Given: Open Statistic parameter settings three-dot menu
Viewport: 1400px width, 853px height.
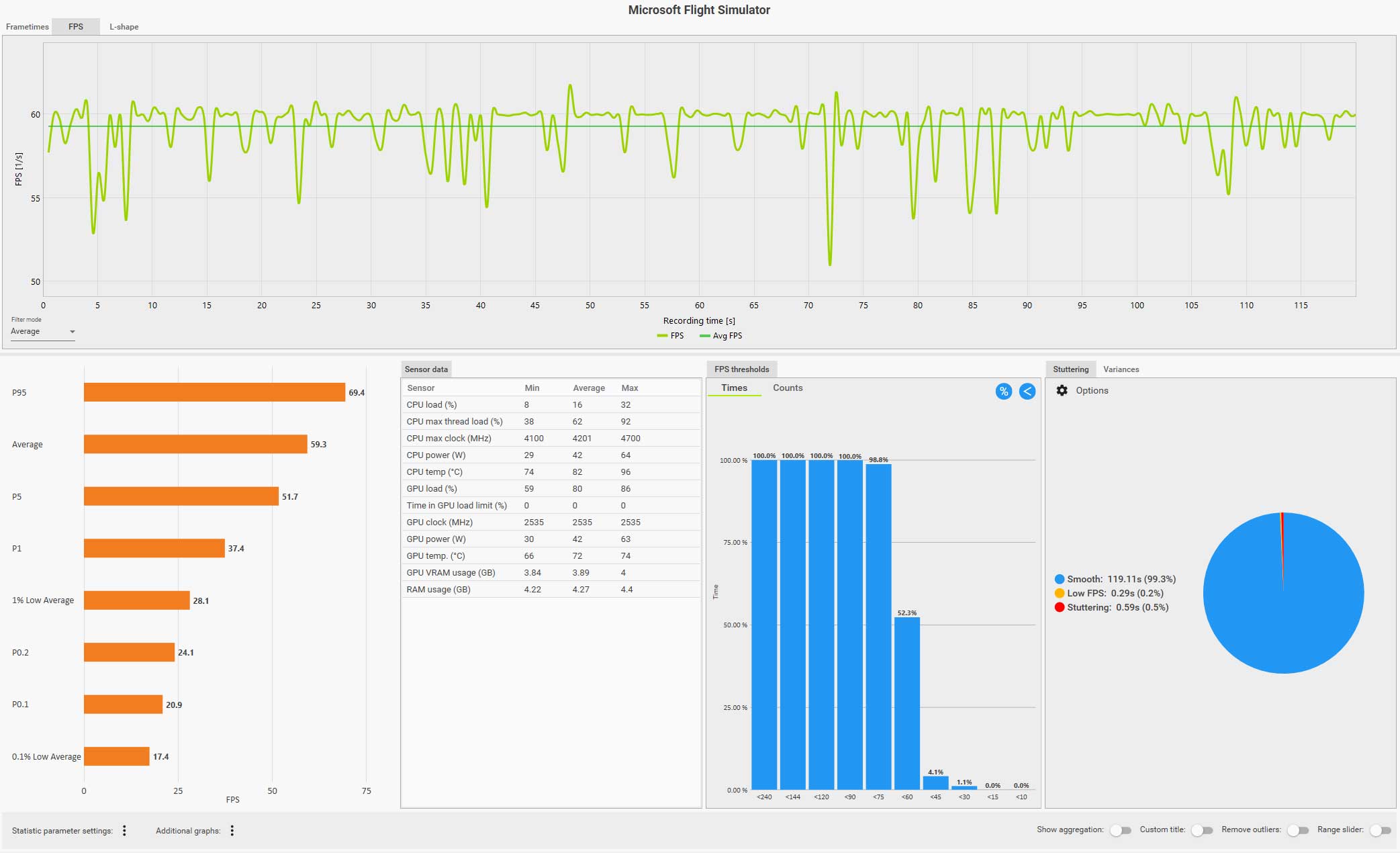Looking at the screenshot, I should (124, 831).
